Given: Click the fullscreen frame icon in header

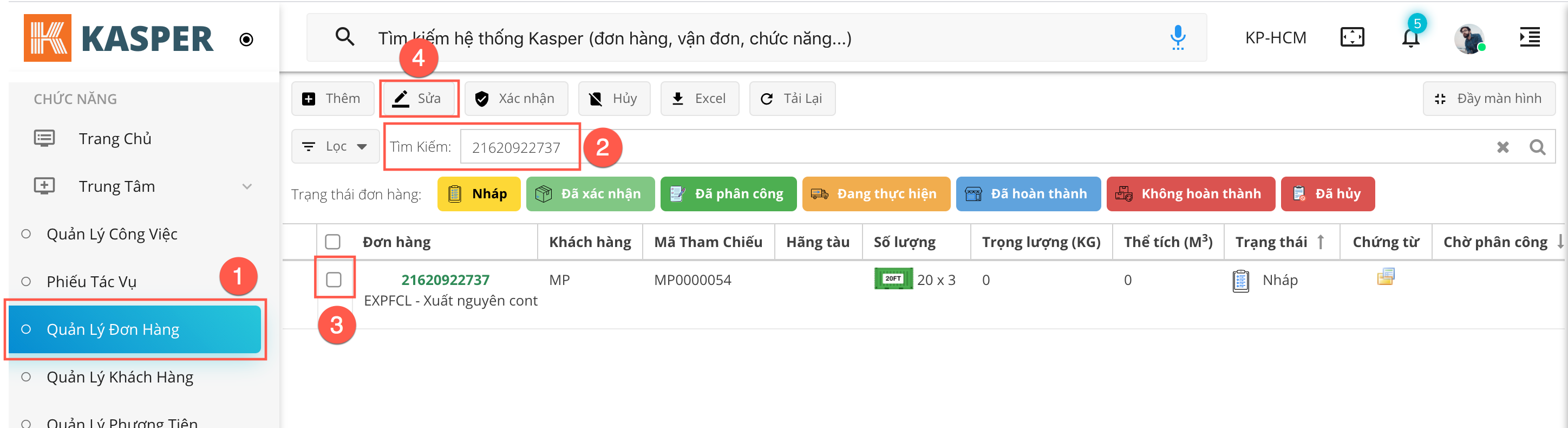Looking at the screenshot, I should [x=1352, y=38].
